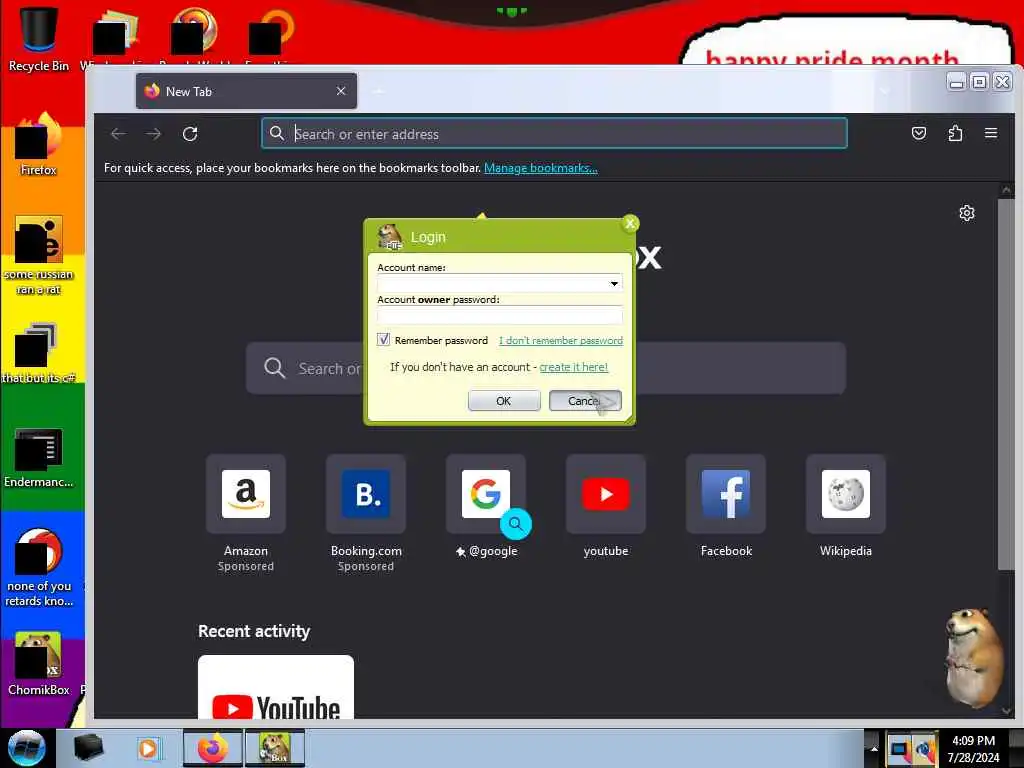The width and height of the screenshot is (1024, 768).
Task: Toggle the Remember password checkbox
Action: [x=383, y=340]
